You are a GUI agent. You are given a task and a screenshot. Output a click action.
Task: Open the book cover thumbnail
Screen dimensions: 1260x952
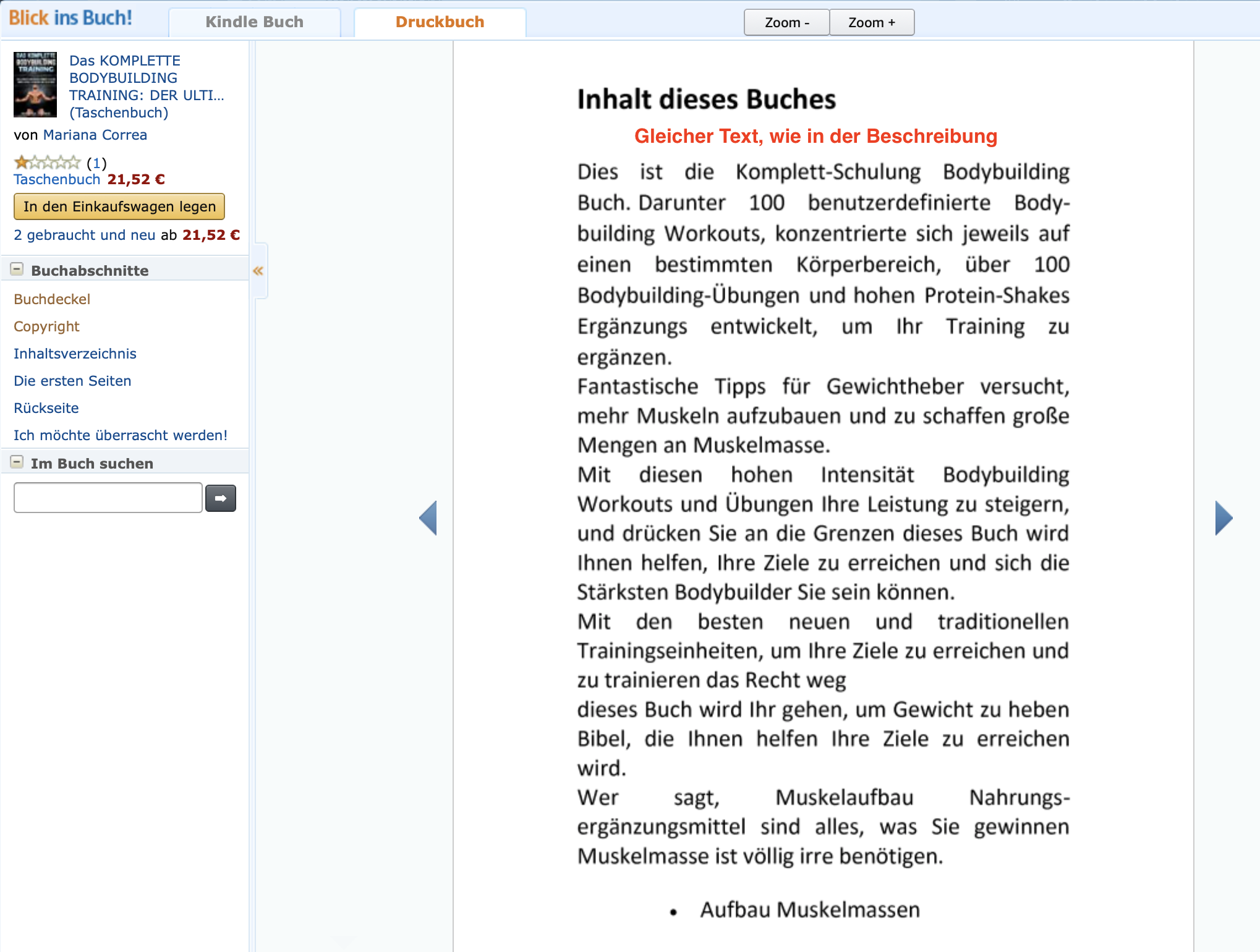[x=36, y=85]
